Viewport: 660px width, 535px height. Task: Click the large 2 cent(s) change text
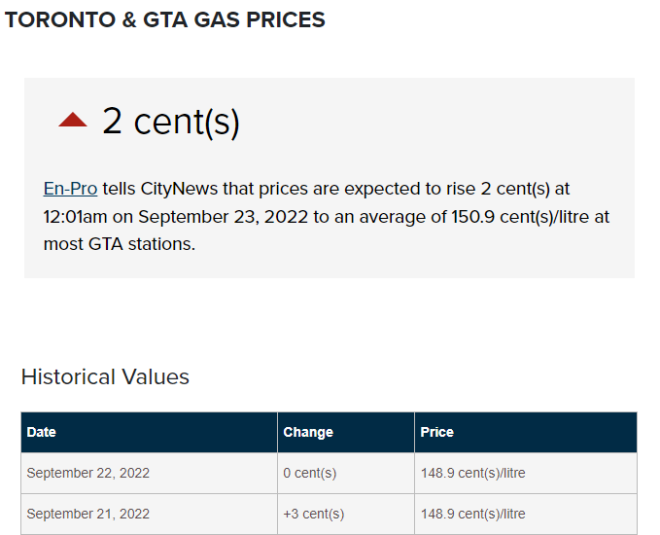coord(171,122)
